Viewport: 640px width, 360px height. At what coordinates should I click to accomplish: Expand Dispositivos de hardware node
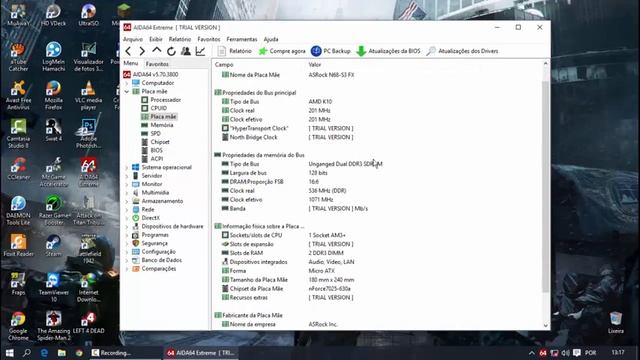[127, 227]
